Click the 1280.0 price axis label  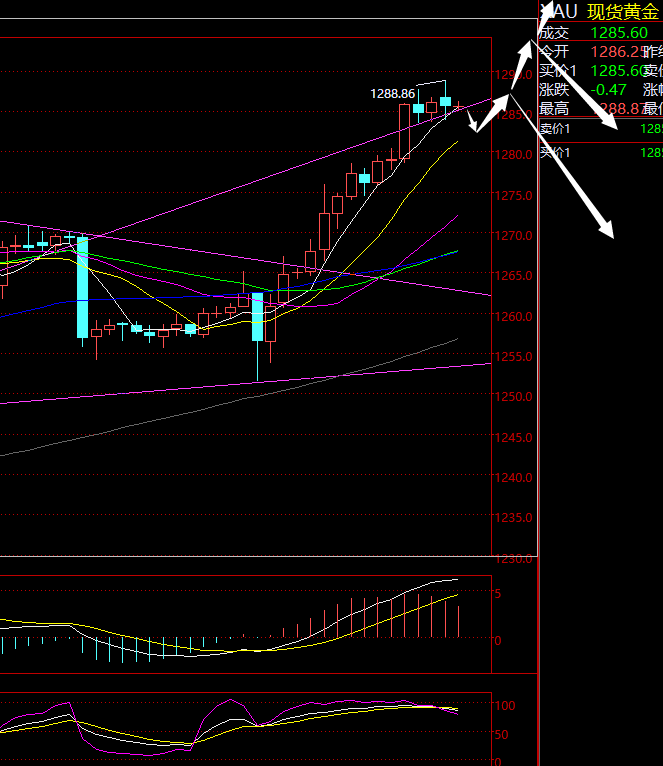tap(513, 155)
